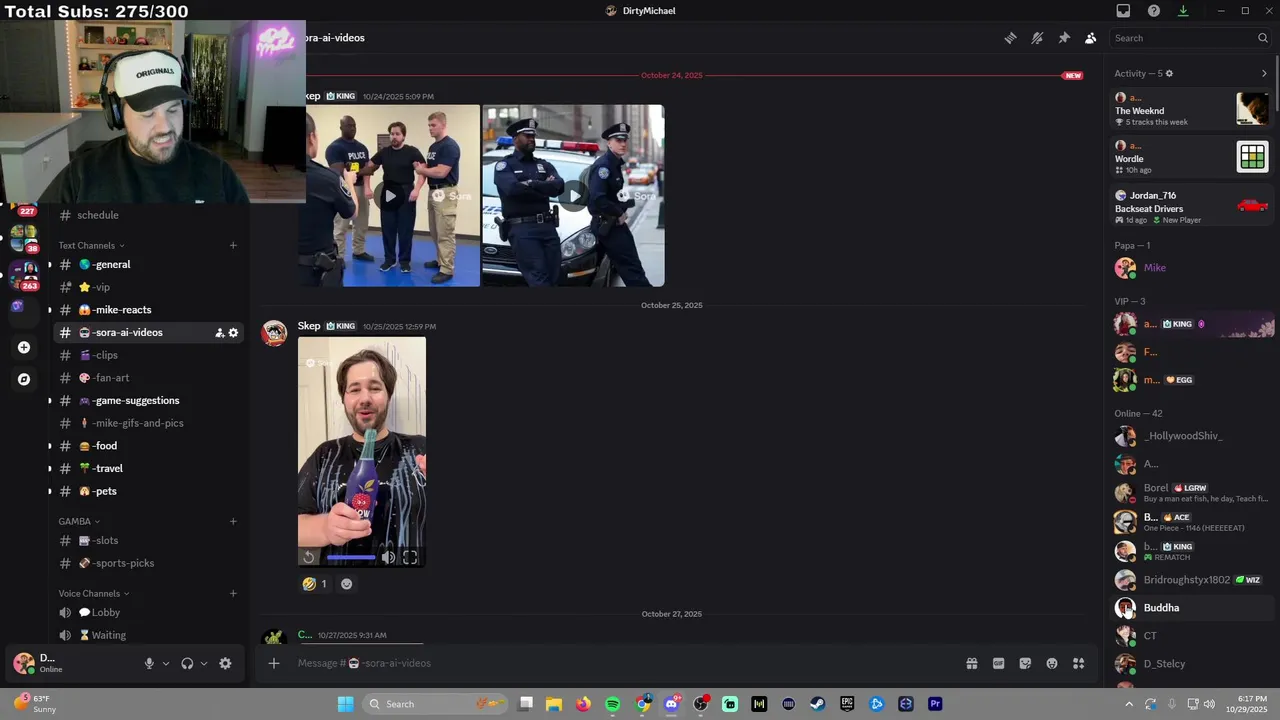The width and height of the screenshot is (1280, 720).
Task: Click the add a server plus button
Action: point(24,348)
